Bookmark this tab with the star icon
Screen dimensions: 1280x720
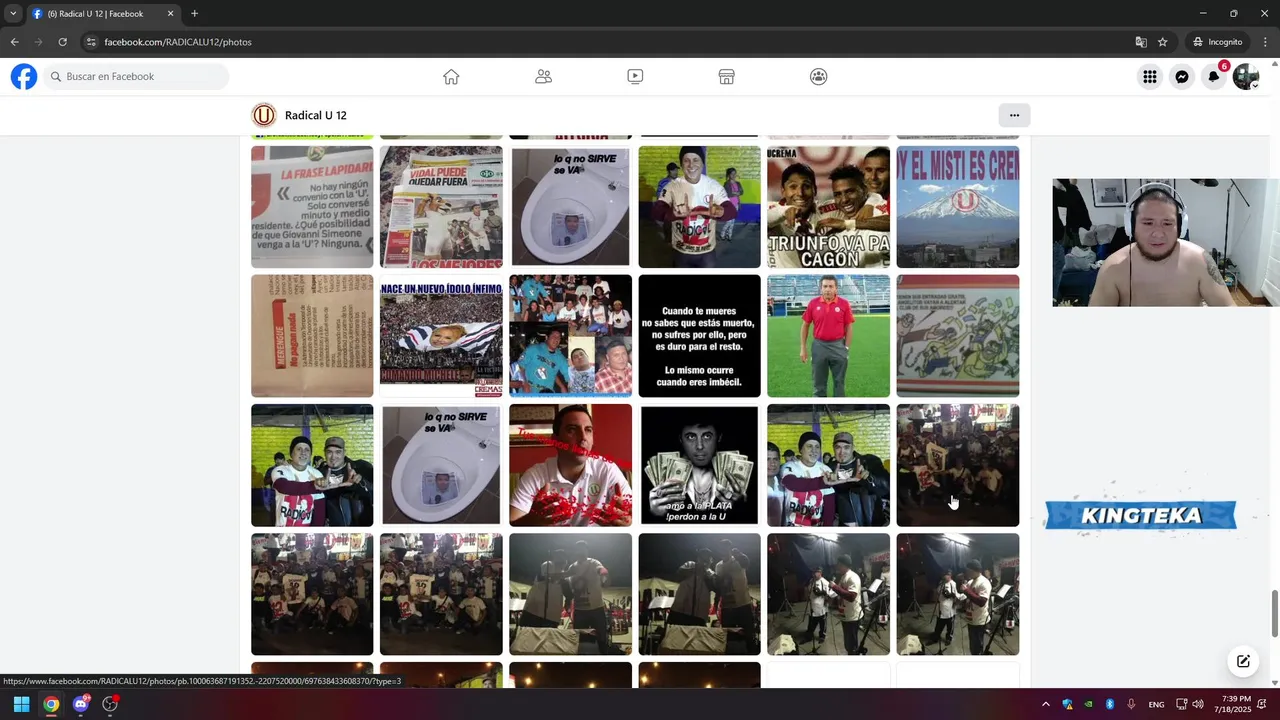point(1163,42)
